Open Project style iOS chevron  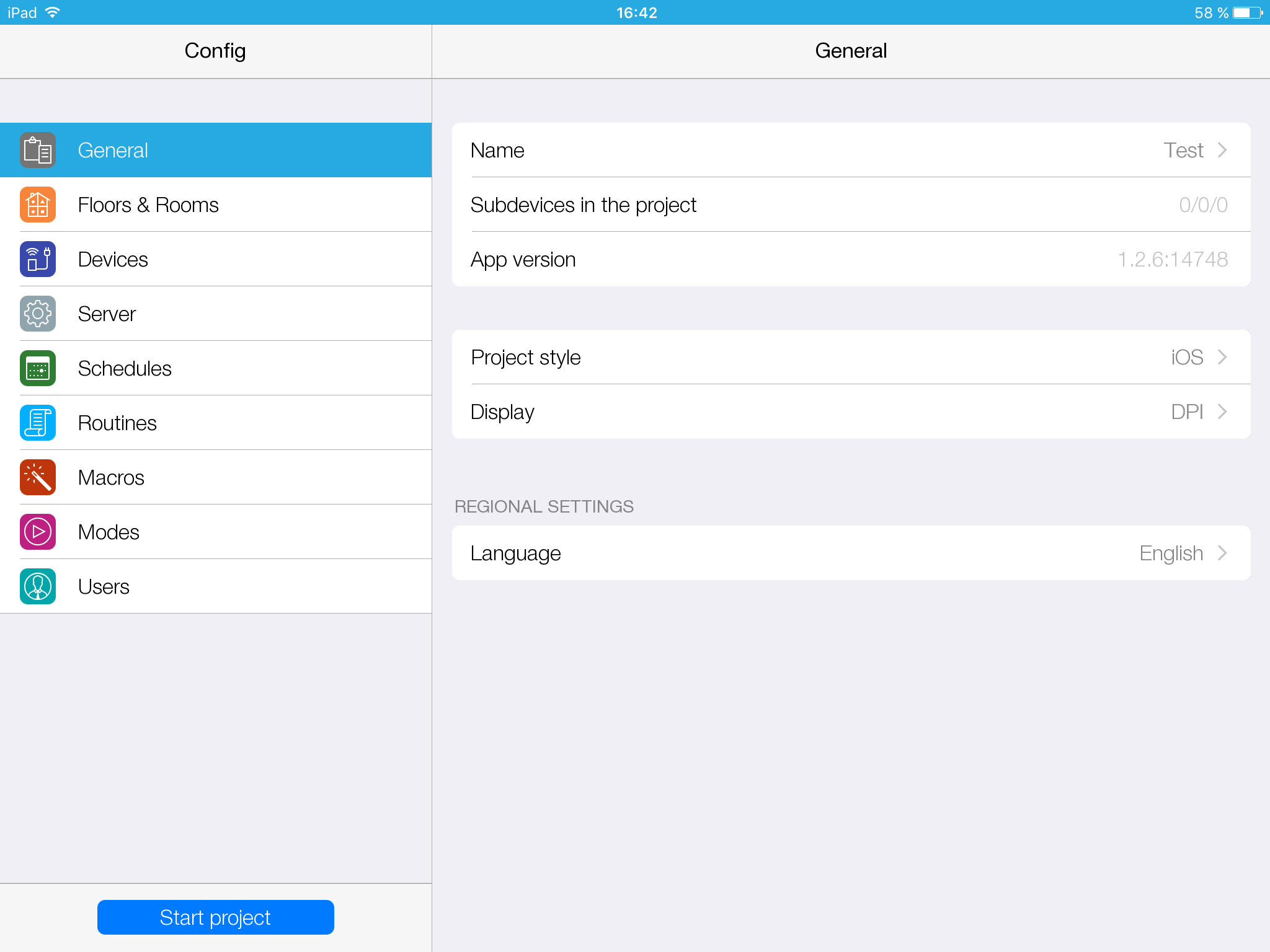(x=1222, y=357)
